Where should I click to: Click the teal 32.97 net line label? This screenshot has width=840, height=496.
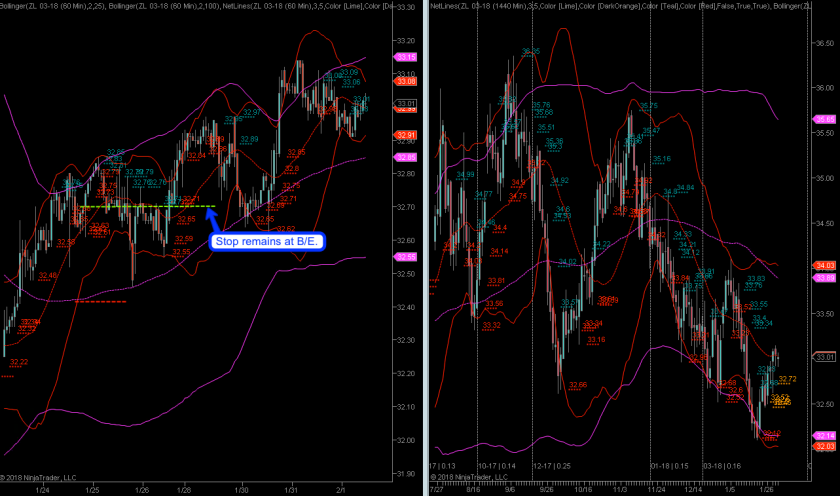tap(252, 112)
